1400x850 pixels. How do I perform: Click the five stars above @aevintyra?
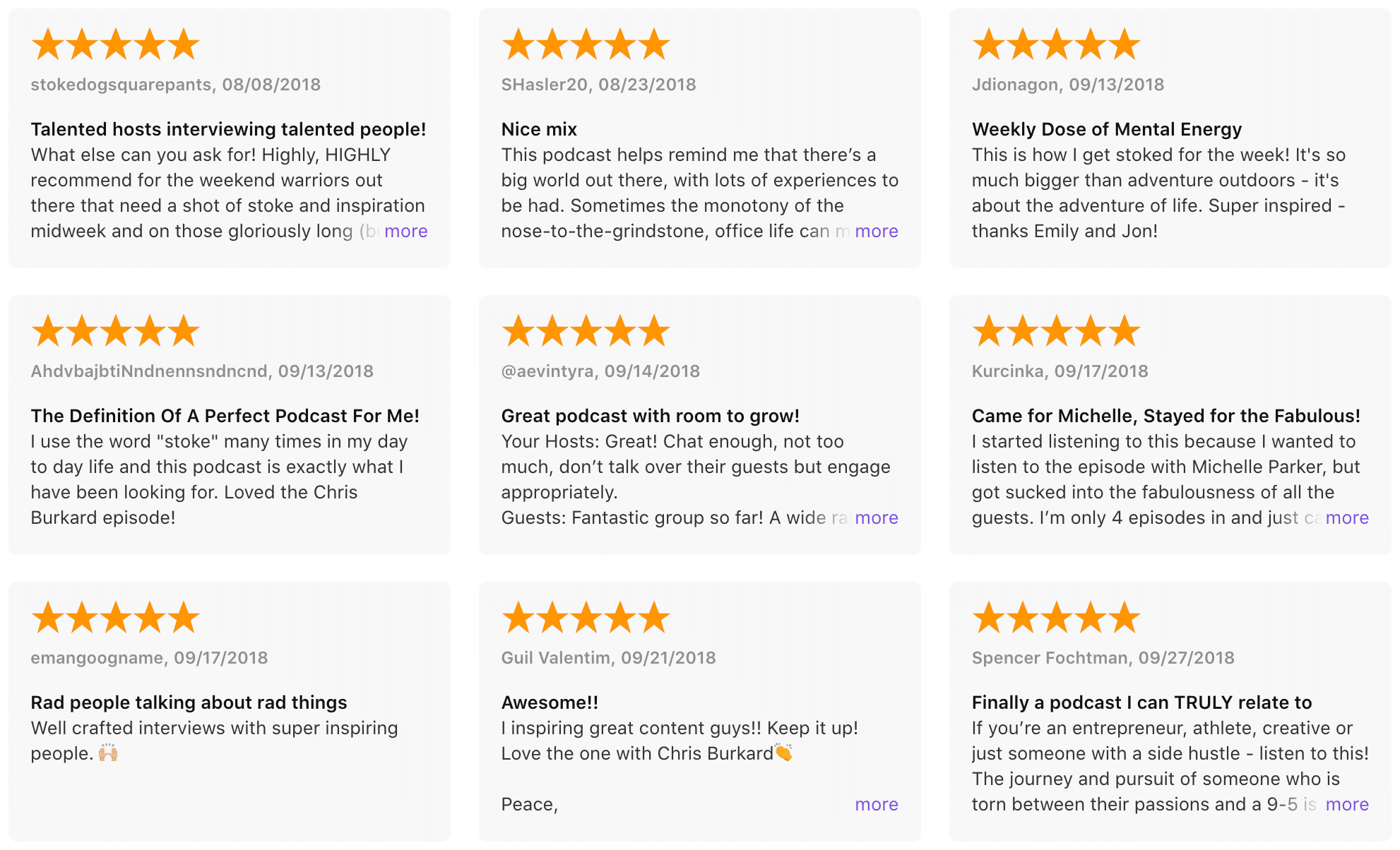(586, 331)
